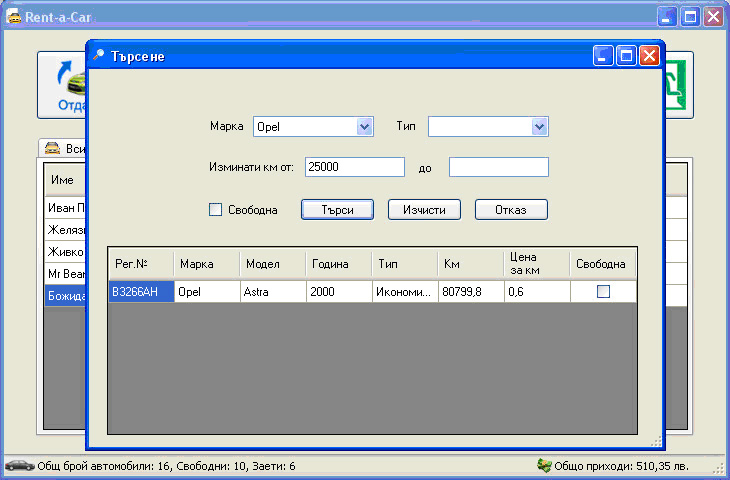The image size is (730, 480).
Task: Click the Търси search button
Action: tap(337, 210)
